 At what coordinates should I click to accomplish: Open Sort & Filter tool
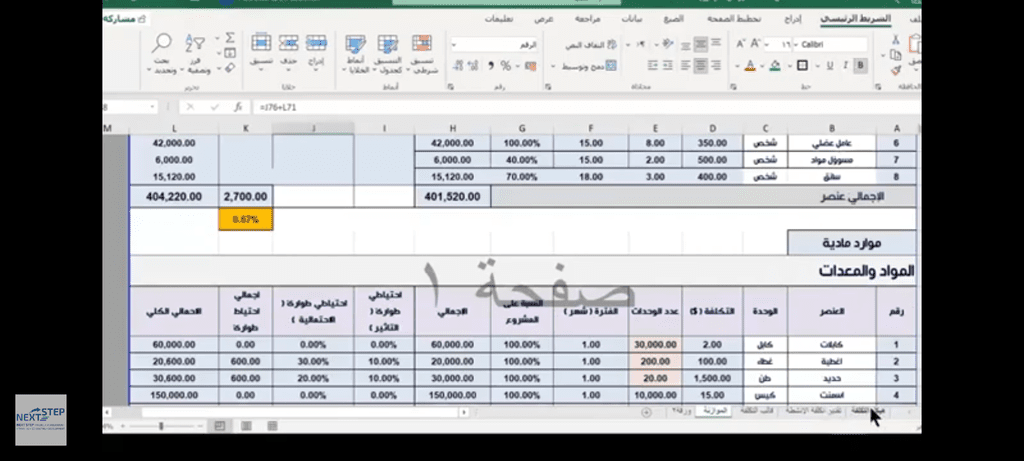pos(195,54)
